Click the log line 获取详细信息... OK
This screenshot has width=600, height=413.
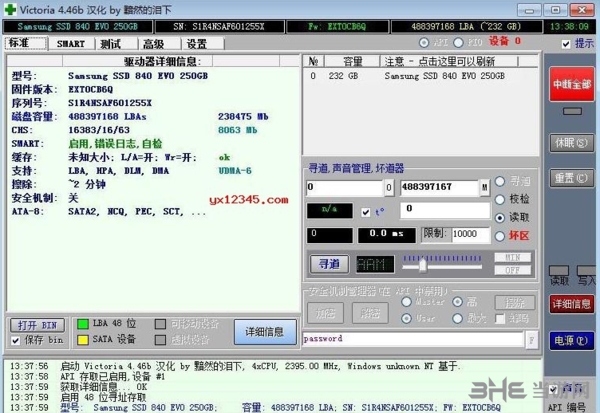pos(103,387)
